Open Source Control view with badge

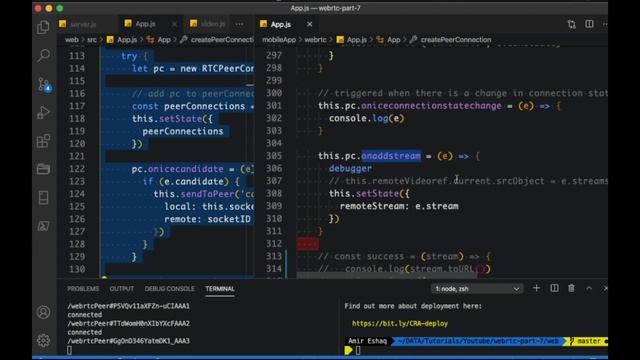pyautogui.click(x=44, y=84)
